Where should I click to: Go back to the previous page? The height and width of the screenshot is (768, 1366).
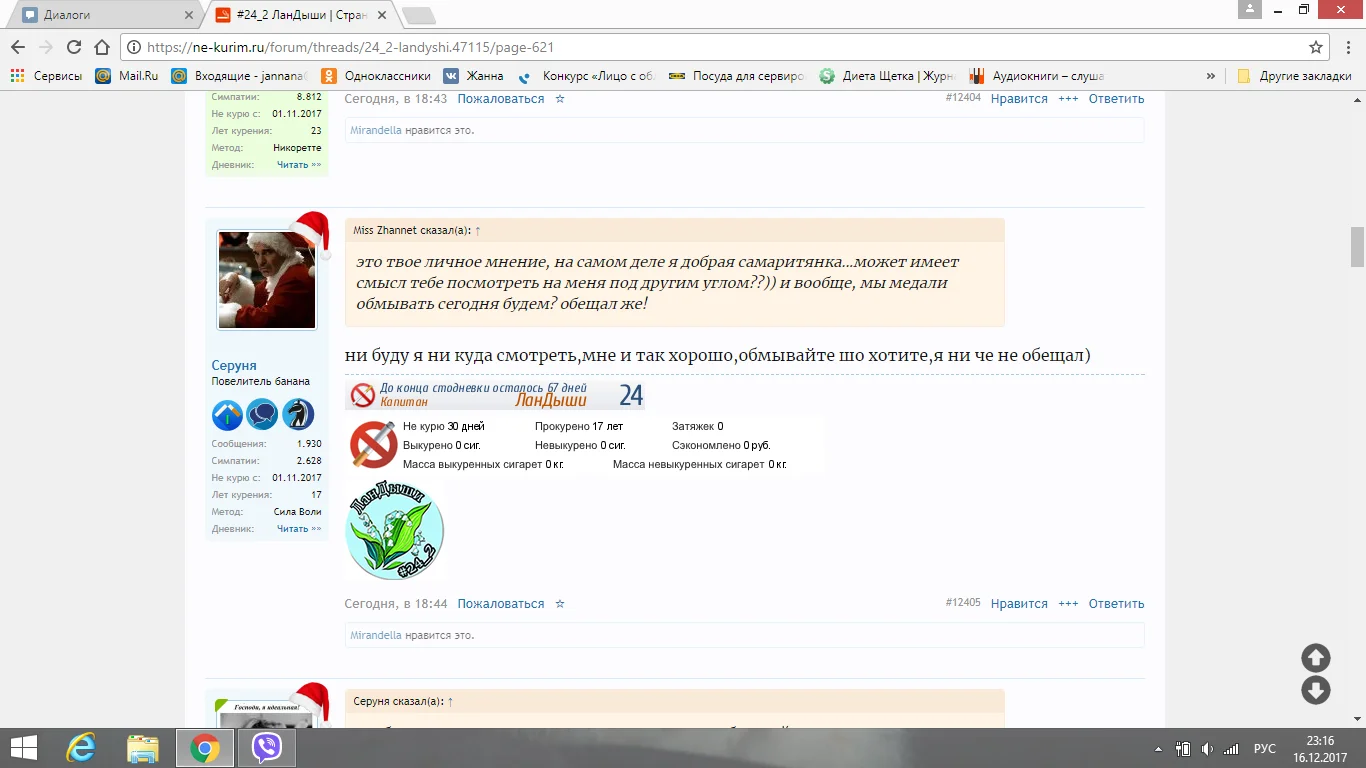tap(18, 47)
